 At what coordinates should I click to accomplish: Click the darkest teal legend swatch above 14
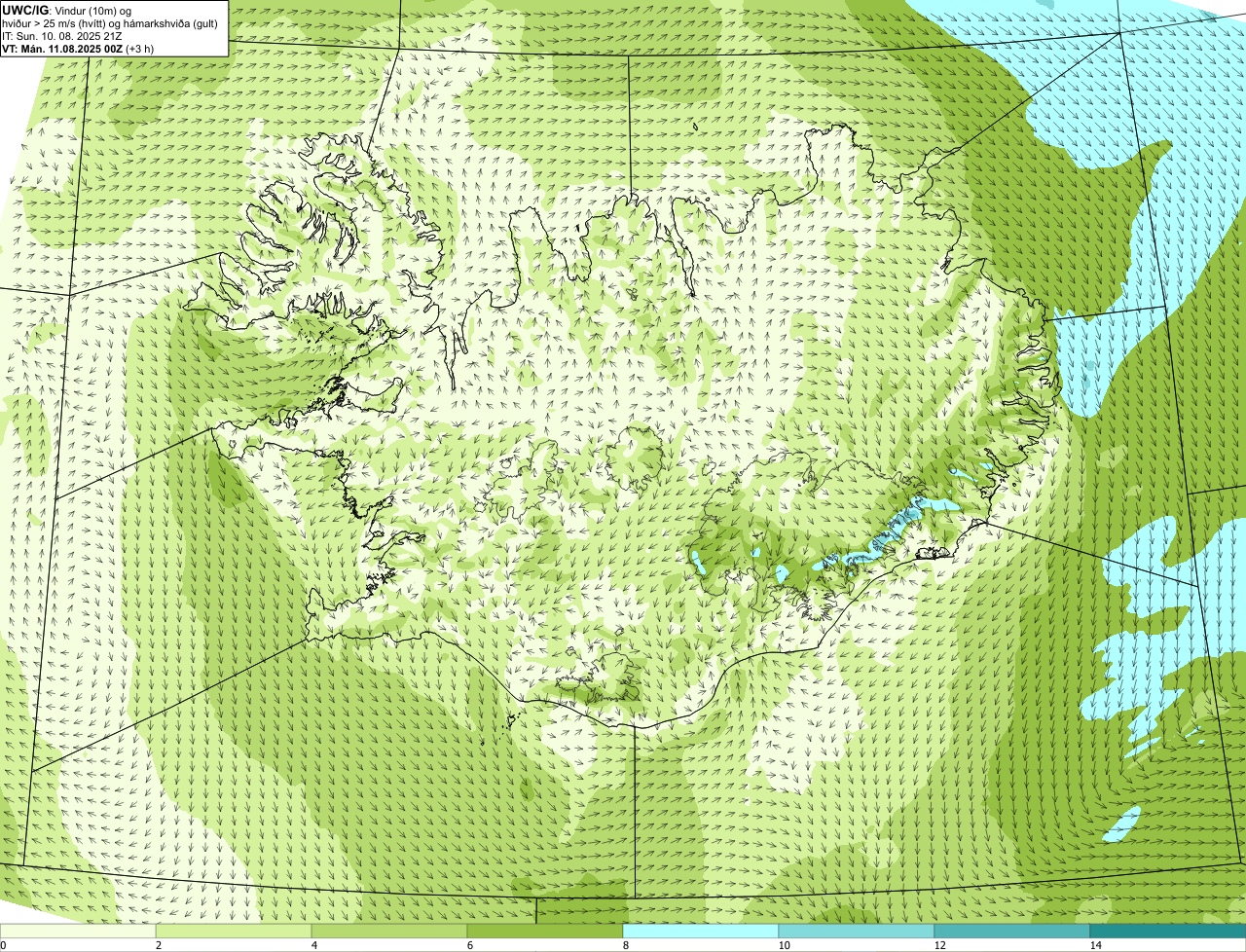pyautogui.click(x=1168, y=931)
